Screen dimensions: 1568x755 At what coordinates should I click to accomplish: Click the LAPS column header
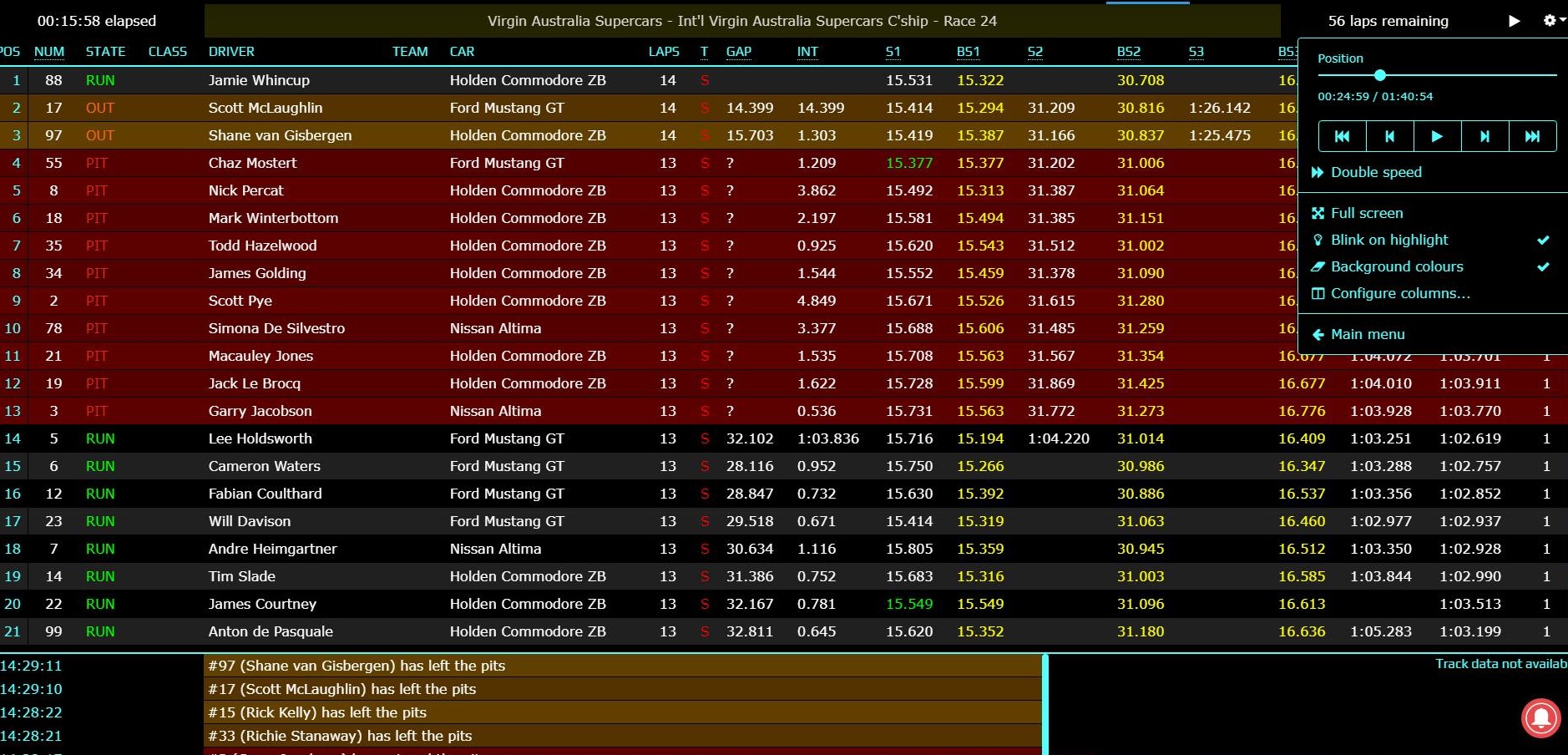pyautogui.click(x=664, y=52)
